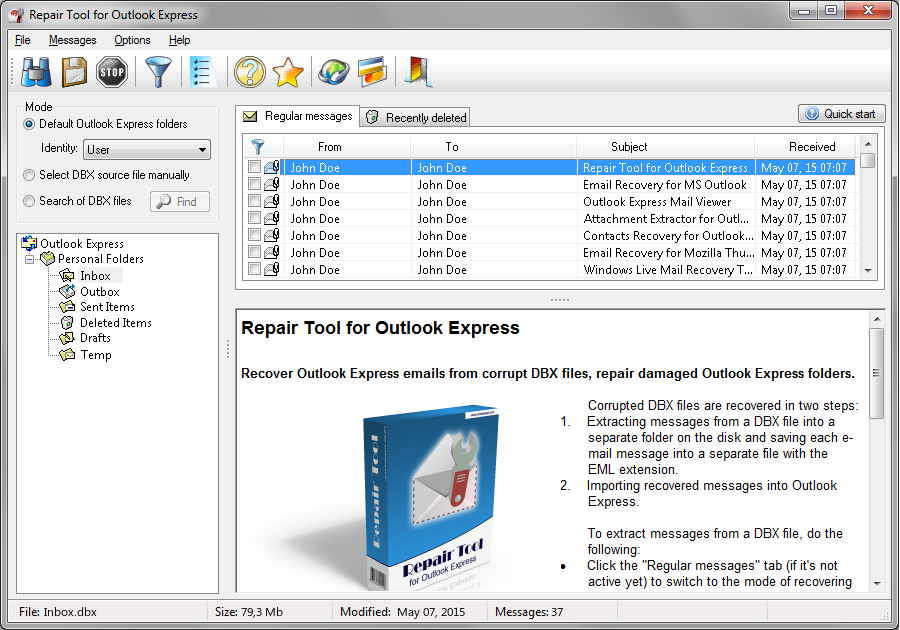Click the funnel icon in message list header
Screen dimensions: 900x630
(x=258, y=147)
